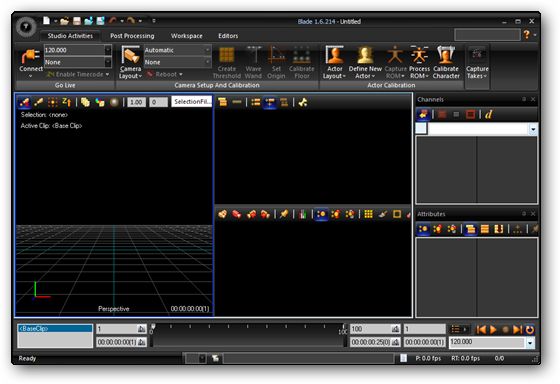Expand the Reboot dropdown arrow
Image resolution: width=560 pixels, height=384 pixels.
pyautogui.click(x=181, y=74)
